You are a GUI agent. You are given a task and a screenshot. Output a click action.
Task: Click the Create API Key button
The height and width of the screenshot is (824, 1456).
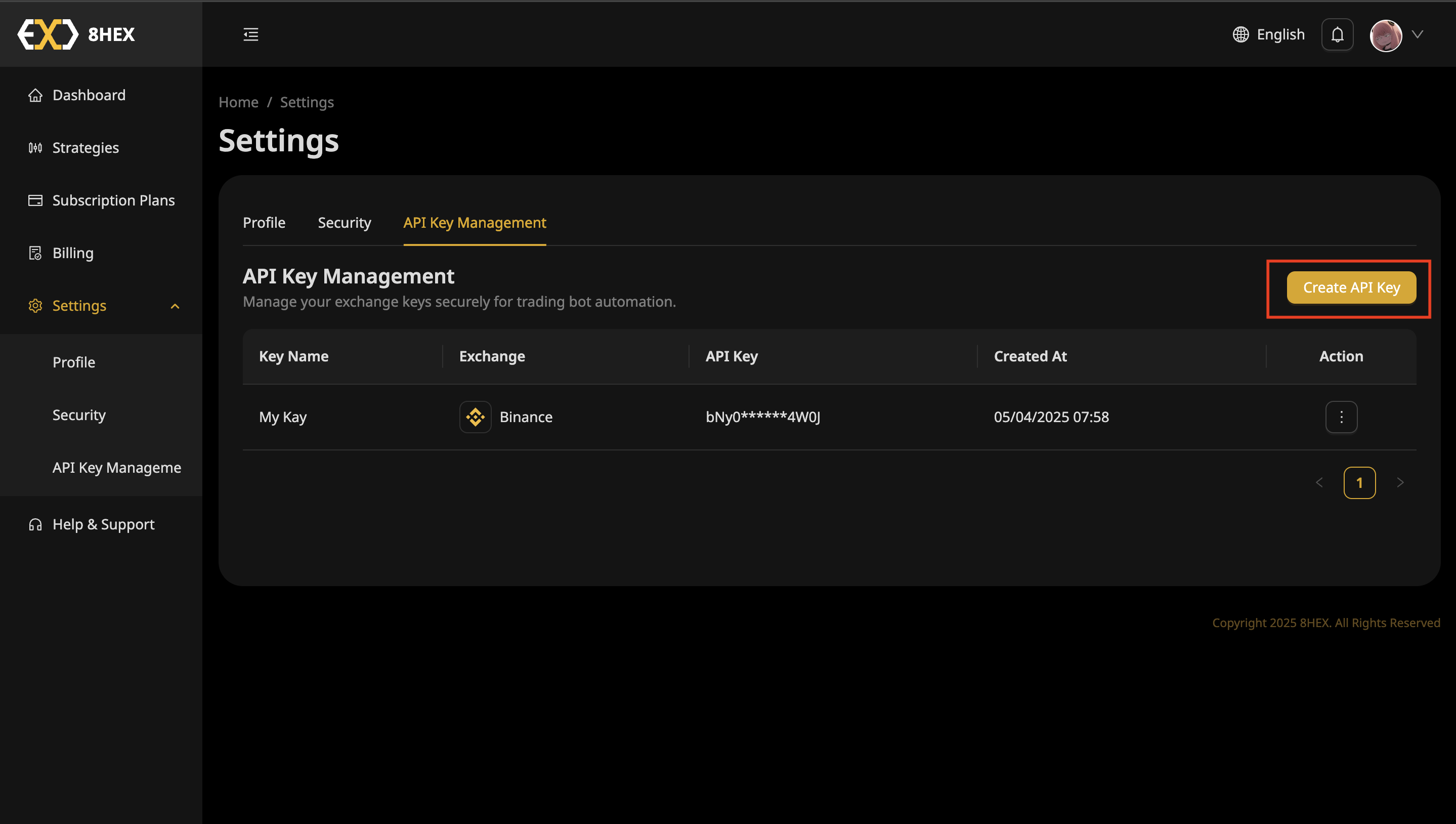tap(1351, 287)
